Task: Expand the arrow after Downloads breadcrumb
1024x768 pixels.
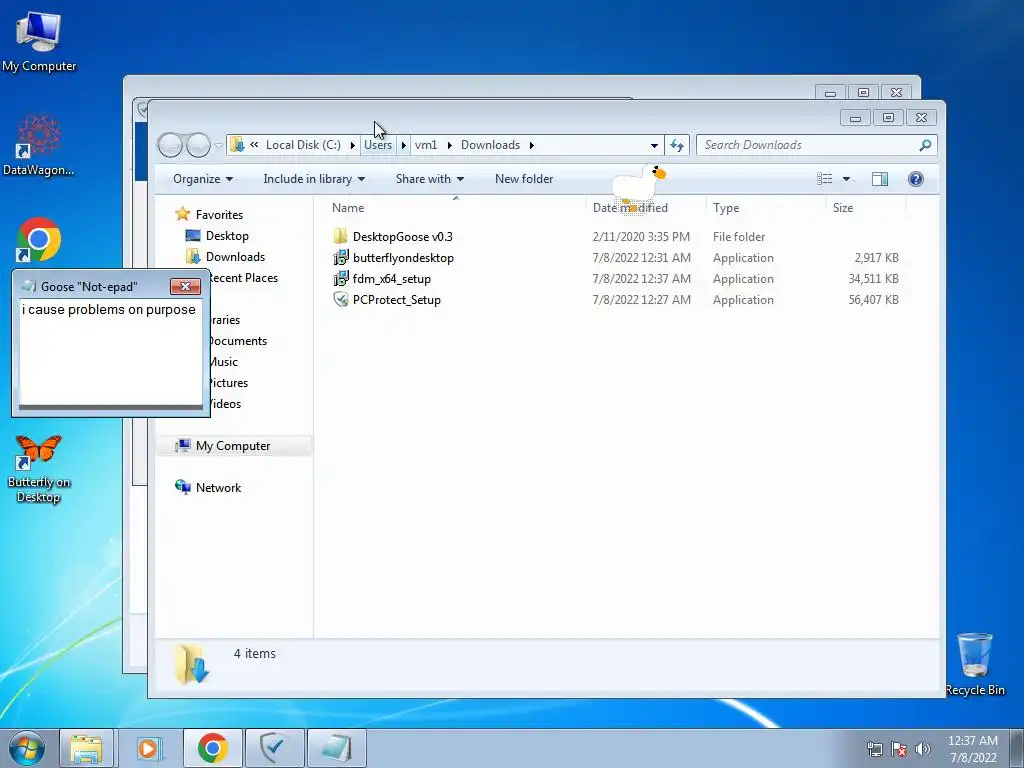Action: tap(532, 145)
